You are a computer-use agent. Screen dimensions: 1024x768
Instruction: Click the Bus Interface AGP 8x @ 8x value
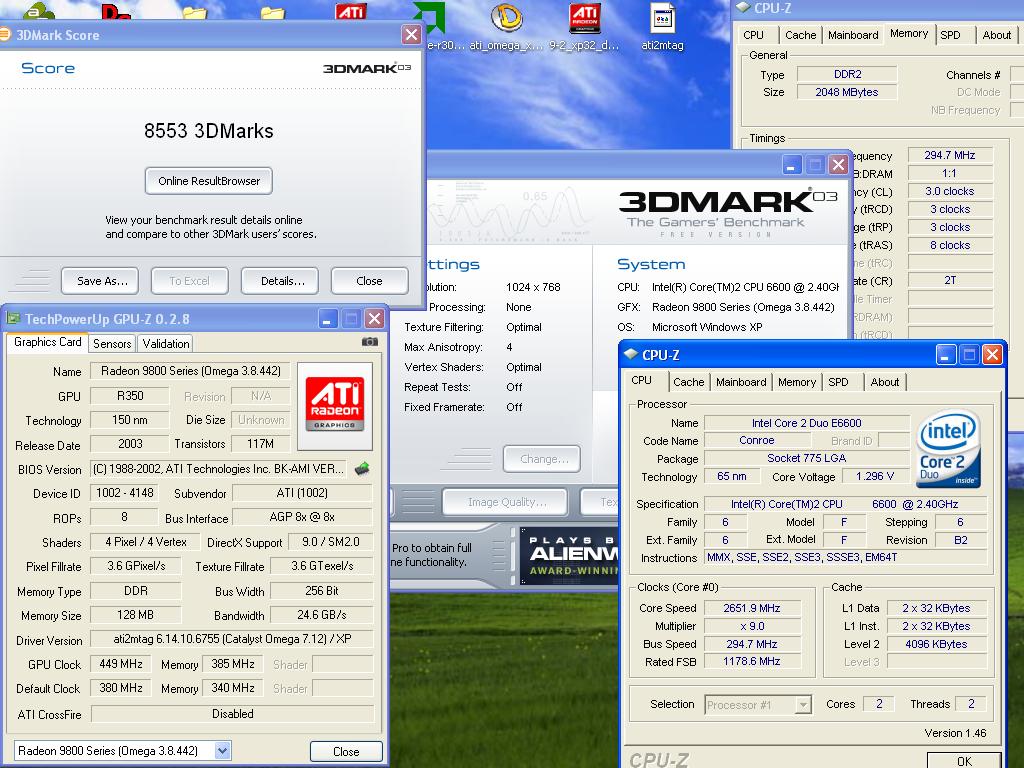point(302,517)
